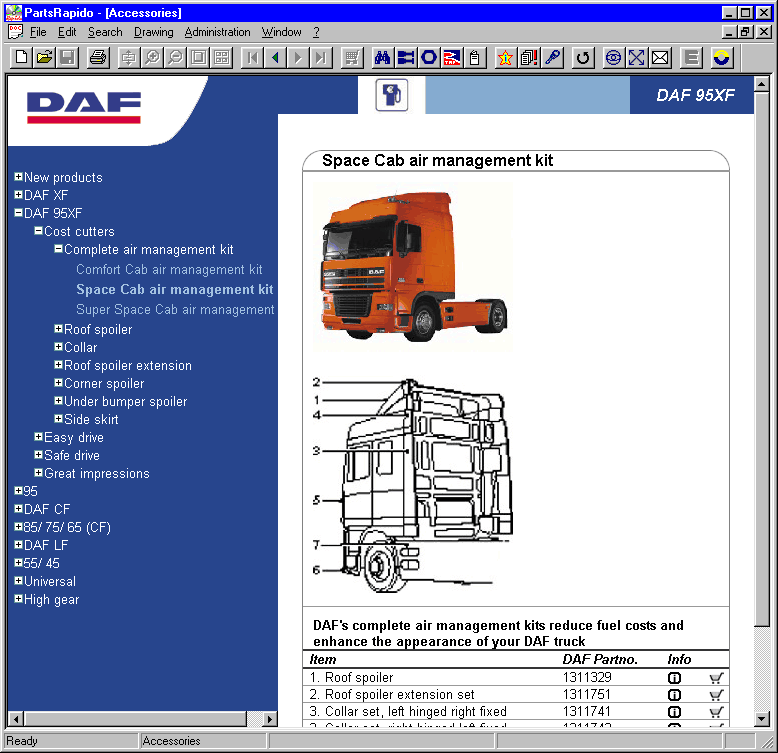This screenshot has height=753, width=778.
Task: Click the refresh circular arrow icon
Action: tap(583, 58)
